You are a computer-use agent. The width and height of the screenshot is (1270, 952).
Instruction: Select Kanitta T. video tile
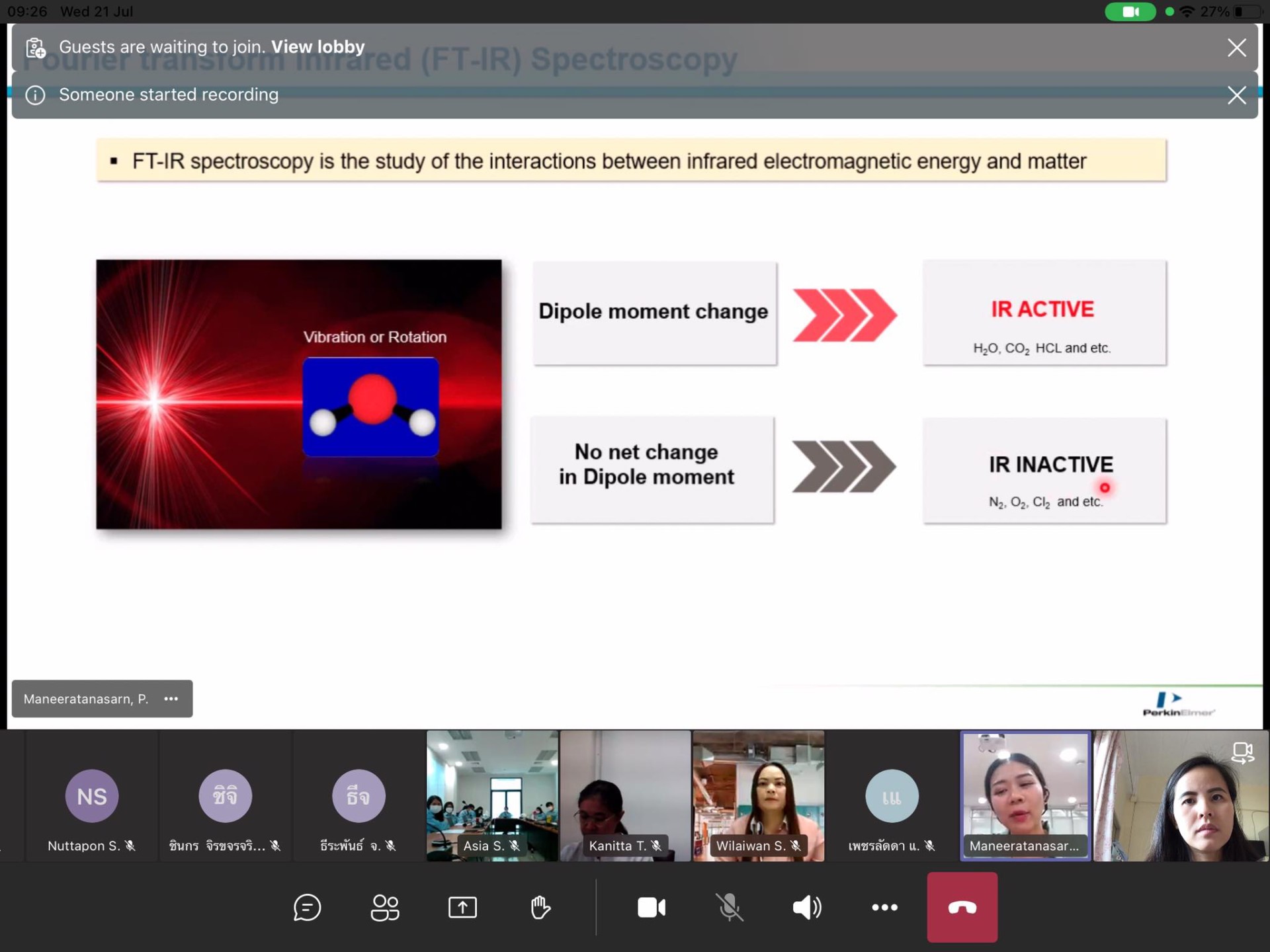tap(625, 796)
